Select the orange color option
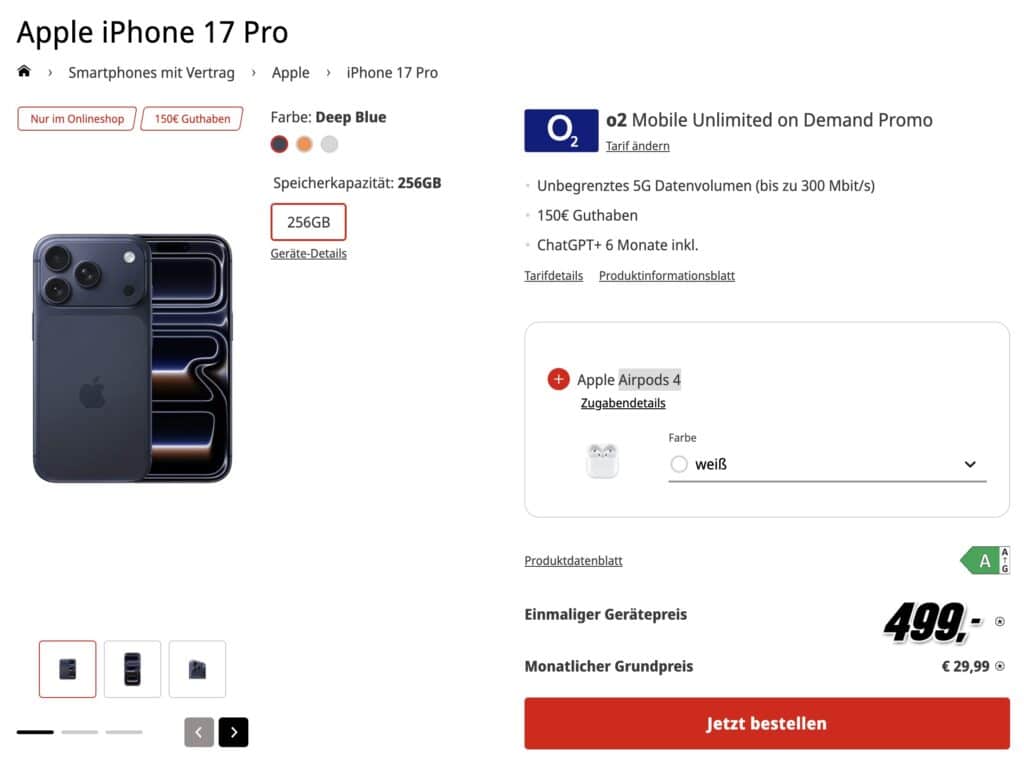Screen dimensions: 1024x761 [x=304, y=144]
